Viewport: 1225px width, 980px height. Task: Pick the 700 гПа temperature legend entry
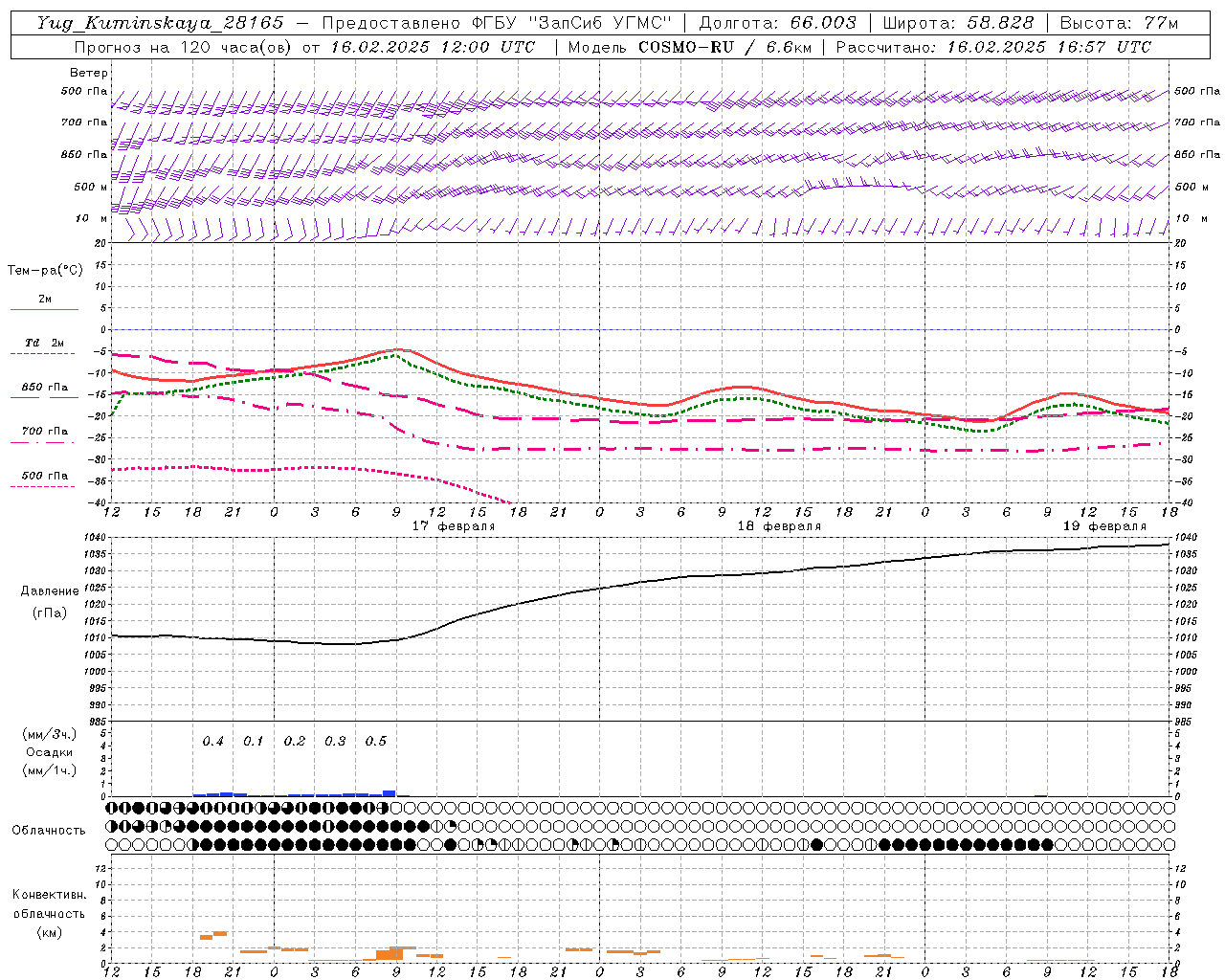44,433
